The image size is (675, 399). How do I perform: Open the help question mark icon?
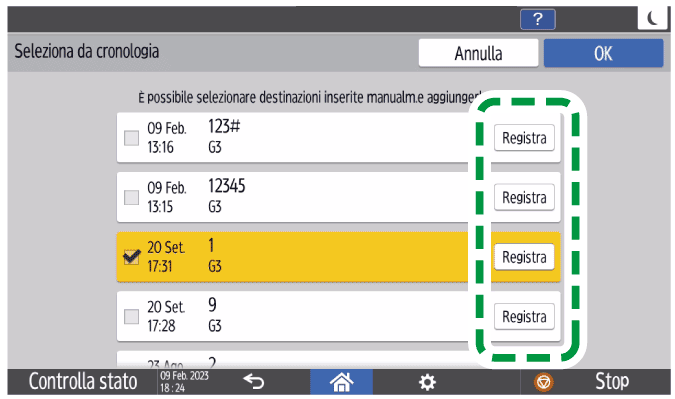(537, 19)
